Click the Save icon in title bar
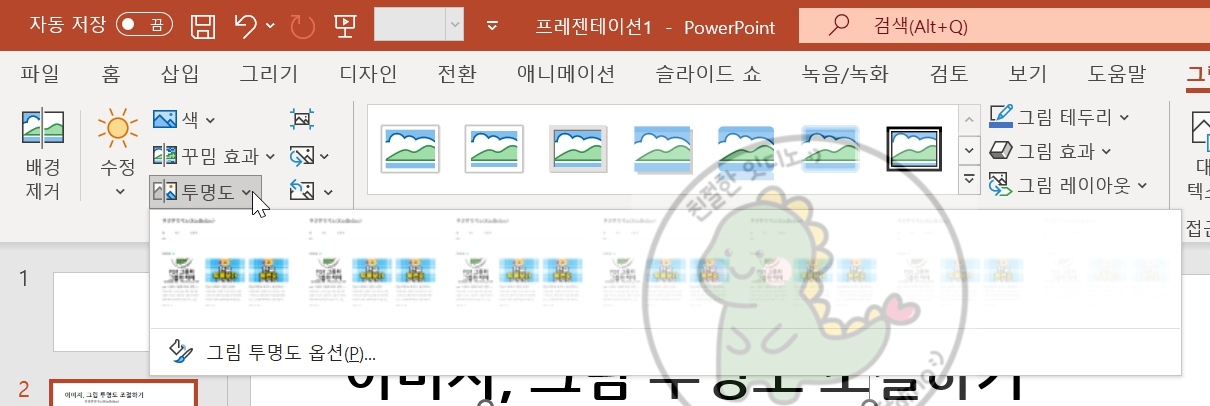1210x406 pixels. tap(202, 25)
